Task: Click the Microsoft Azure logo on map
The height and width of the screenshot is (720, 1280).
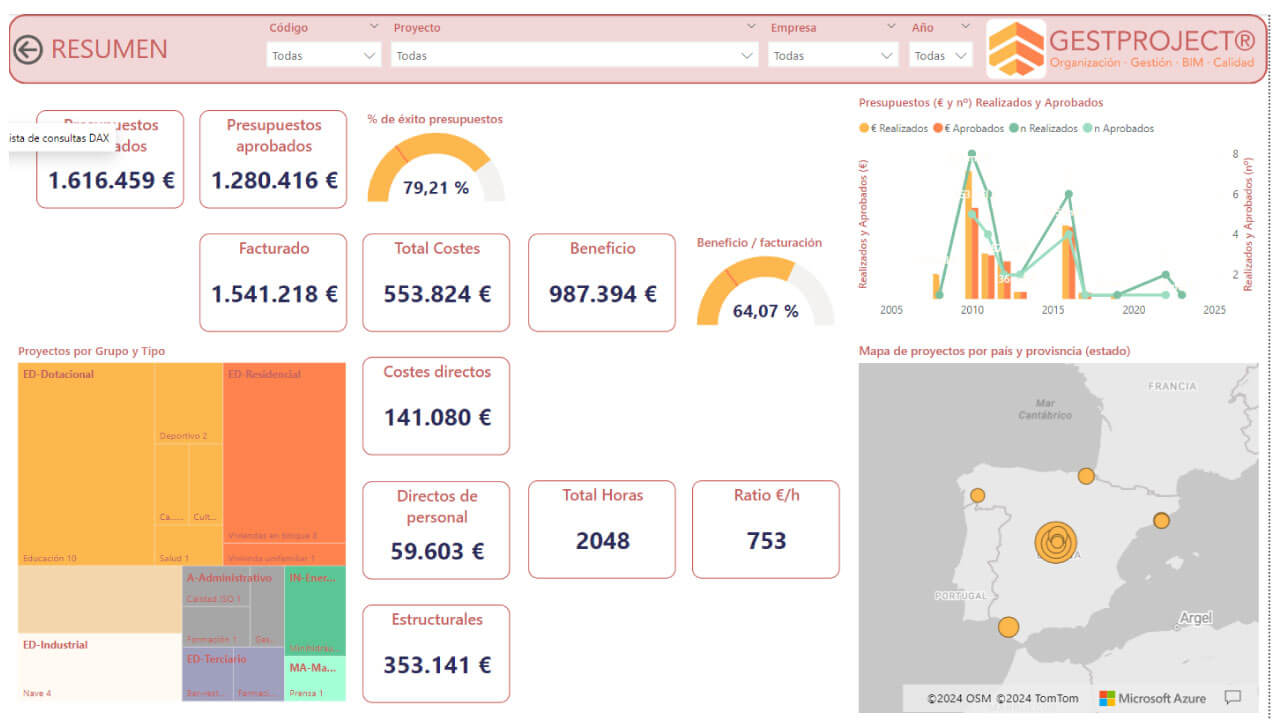Action: click(1152, 698)
